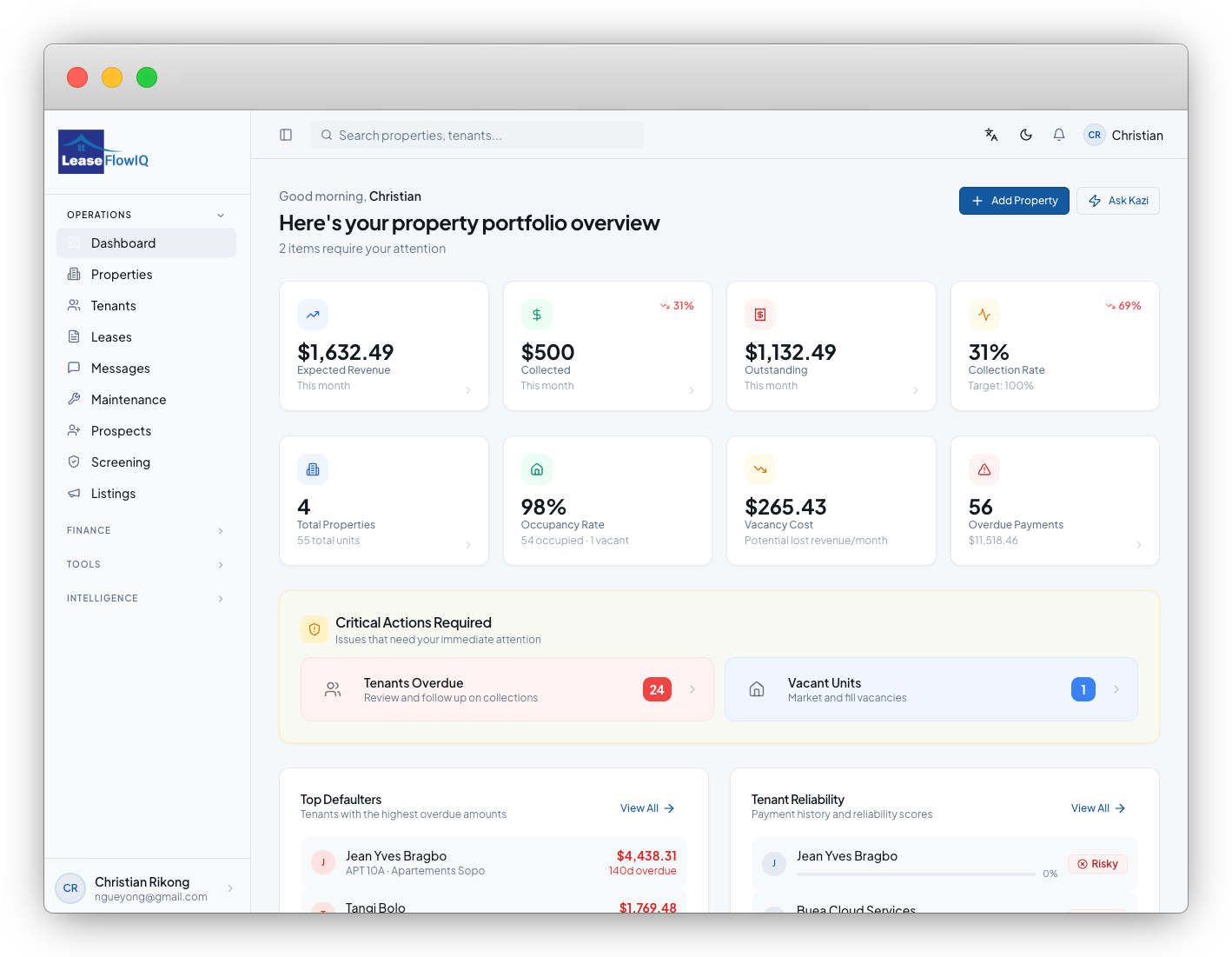The image size is (1232, 957).
Task: Click the LeaseFlowIQ logo
Action: [103, 152]
